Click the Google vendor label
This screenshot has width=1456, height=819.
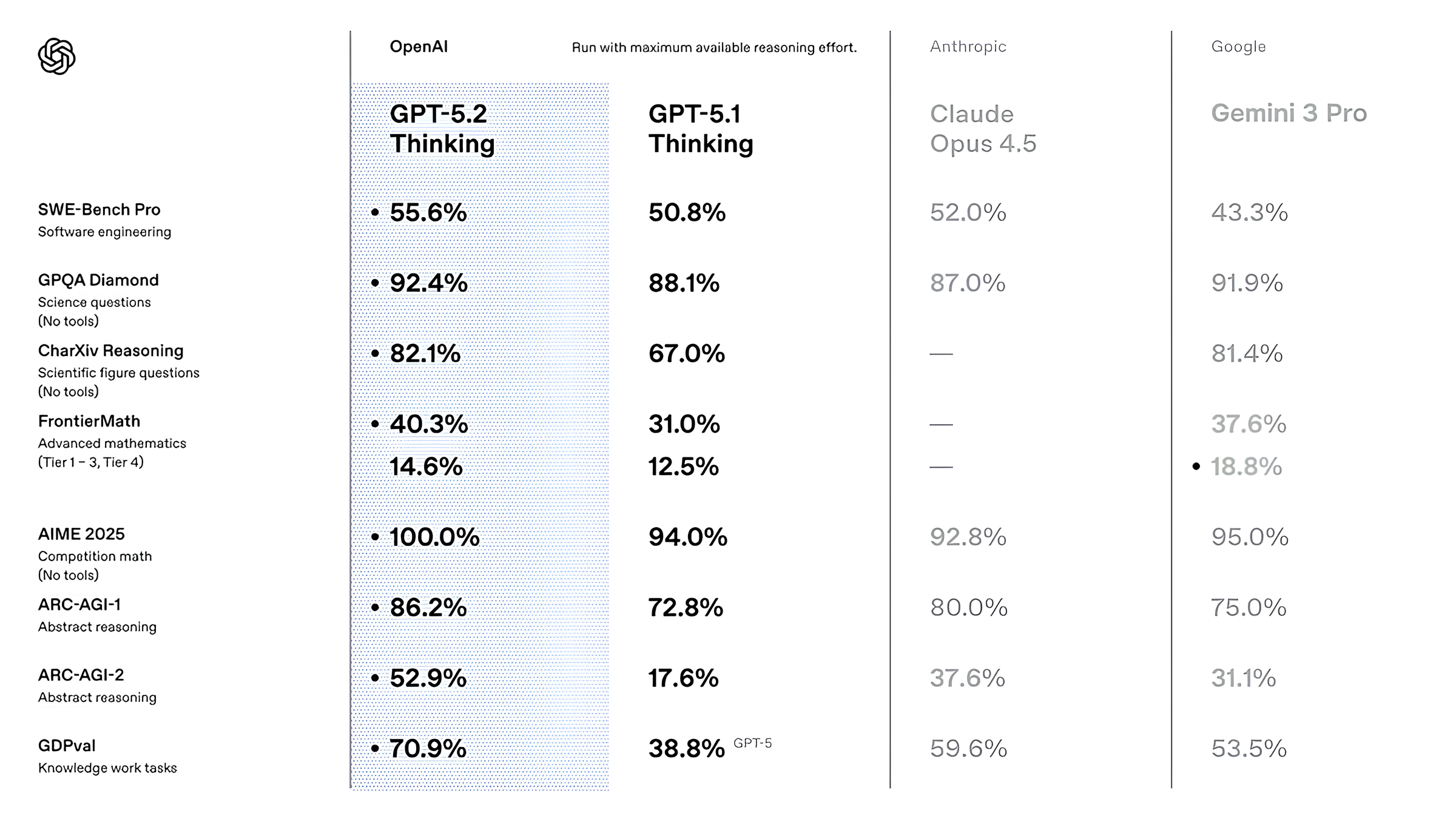pos(1238,47)
